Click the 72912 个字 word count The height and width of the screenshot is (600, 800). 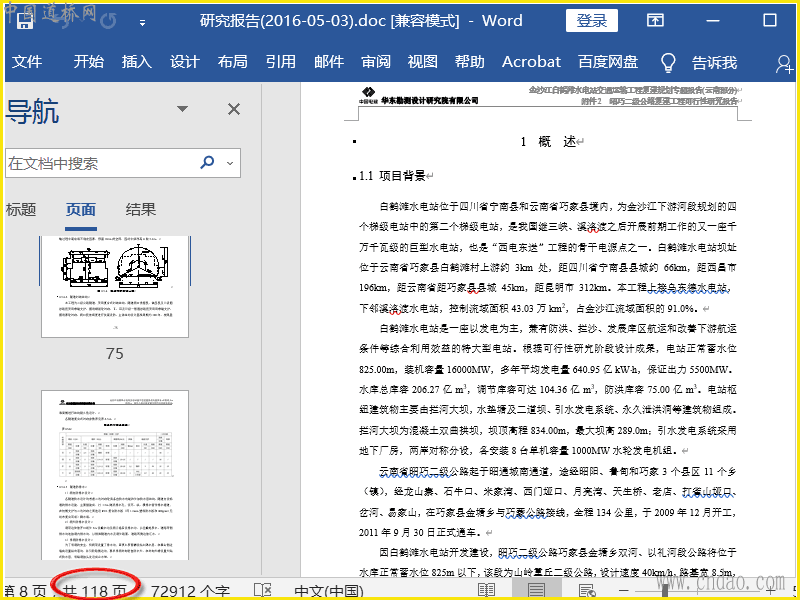(190, 591)
